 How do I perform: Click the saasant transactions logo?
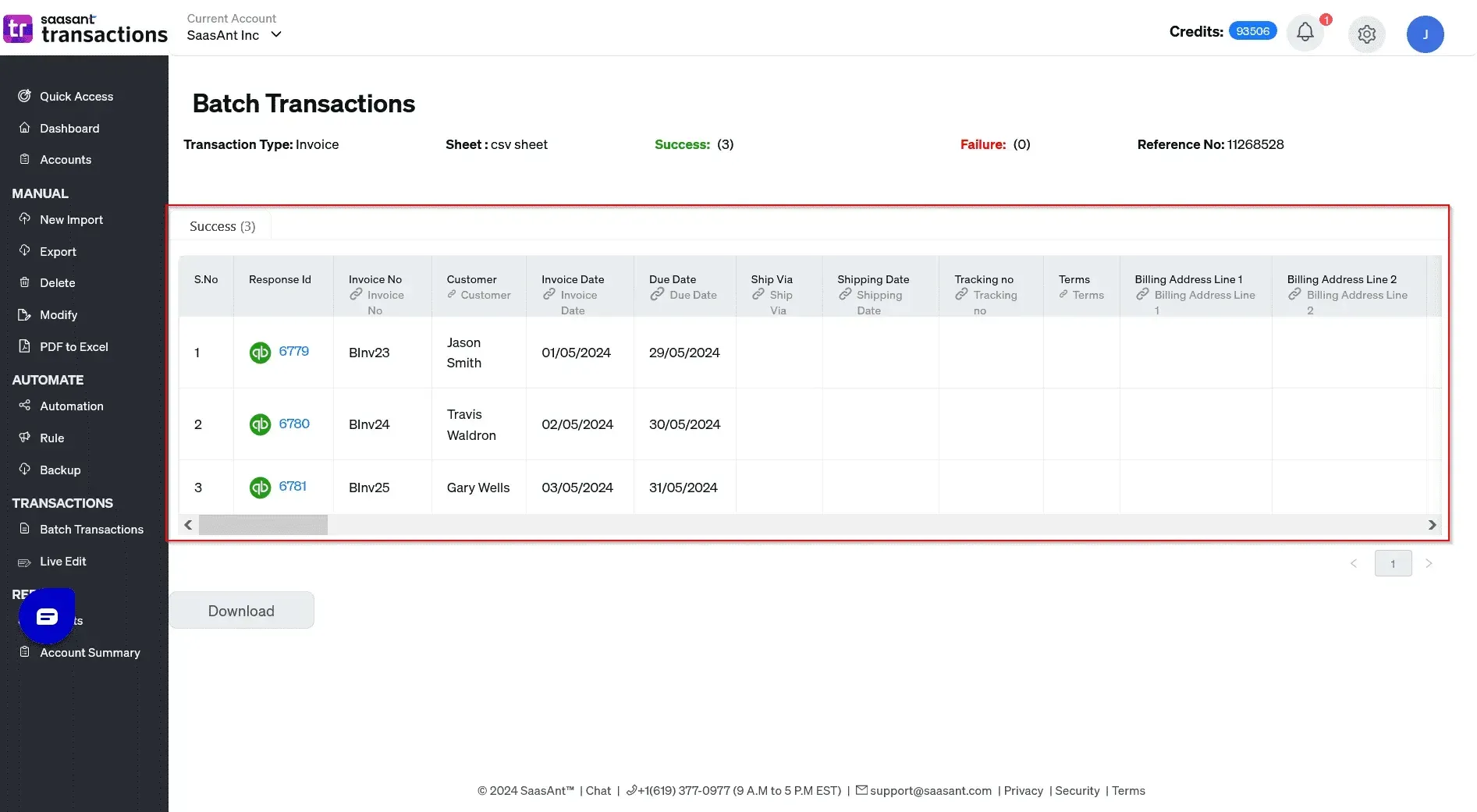[86, 29]
